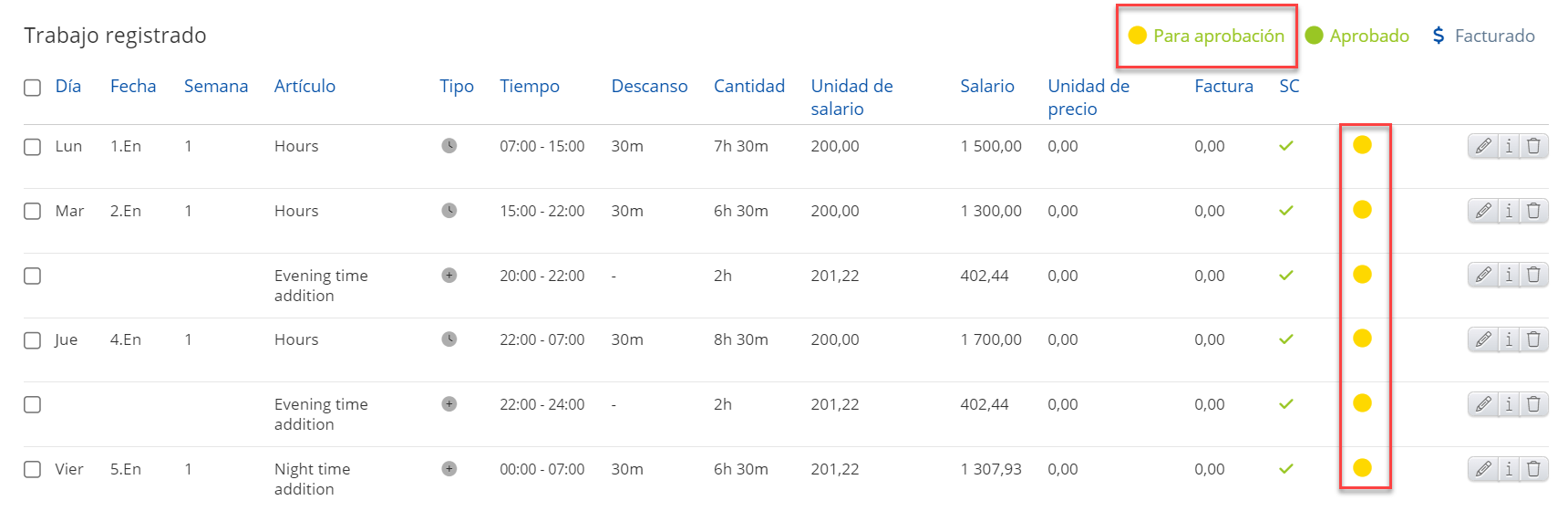The width and height of the screenshot is (1568, 511).
Task: Select the Aprobado status filter
Action: click(x=1357, y=36)
